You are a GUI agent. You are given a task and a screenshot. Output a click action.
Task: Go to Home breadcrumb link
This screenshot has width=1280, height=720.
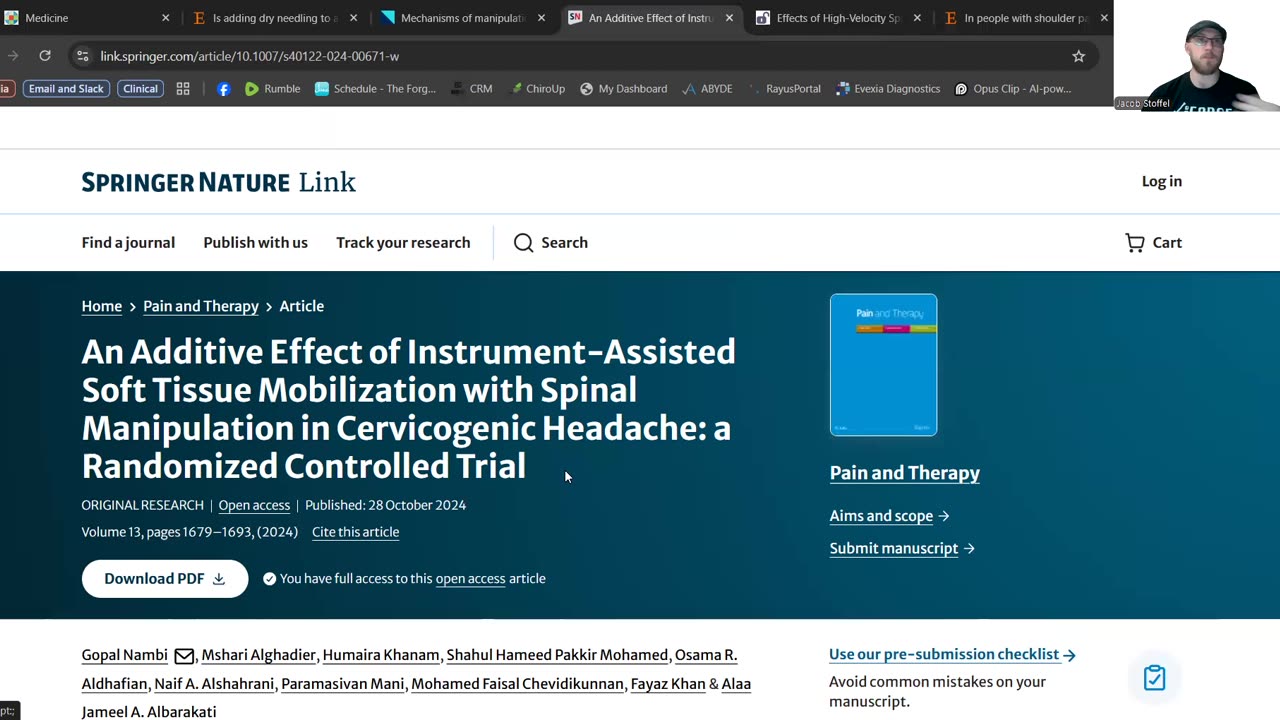101,306
